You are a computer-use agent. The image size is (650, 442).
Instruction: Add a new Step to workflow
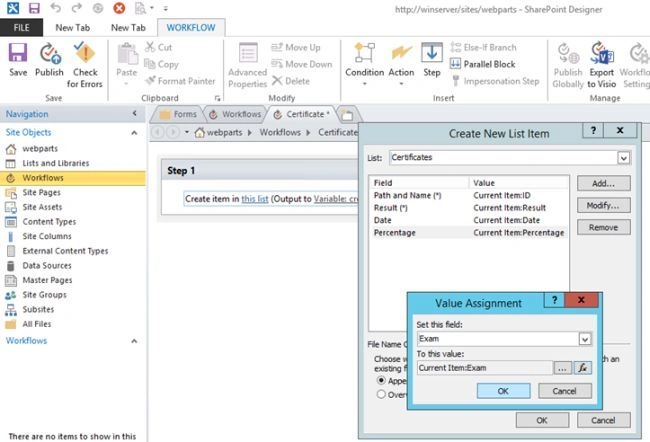[x=432, y=60]
